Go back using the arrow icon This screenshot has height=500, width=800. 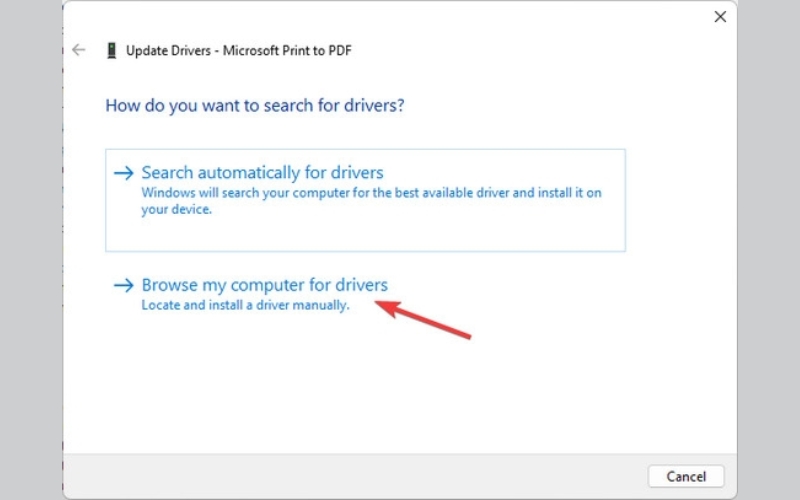pos(79,50)
